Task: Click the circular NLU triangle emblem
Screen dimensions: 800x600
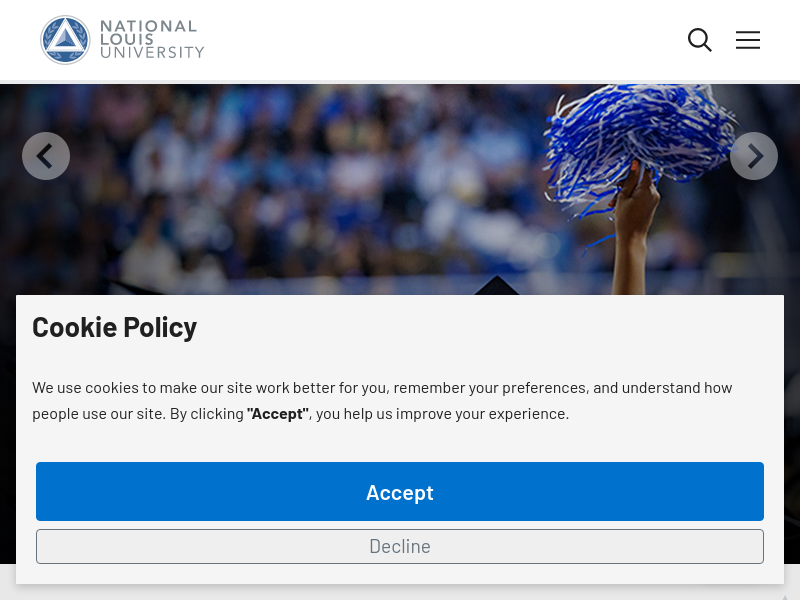Action: (x=65, y=40)
